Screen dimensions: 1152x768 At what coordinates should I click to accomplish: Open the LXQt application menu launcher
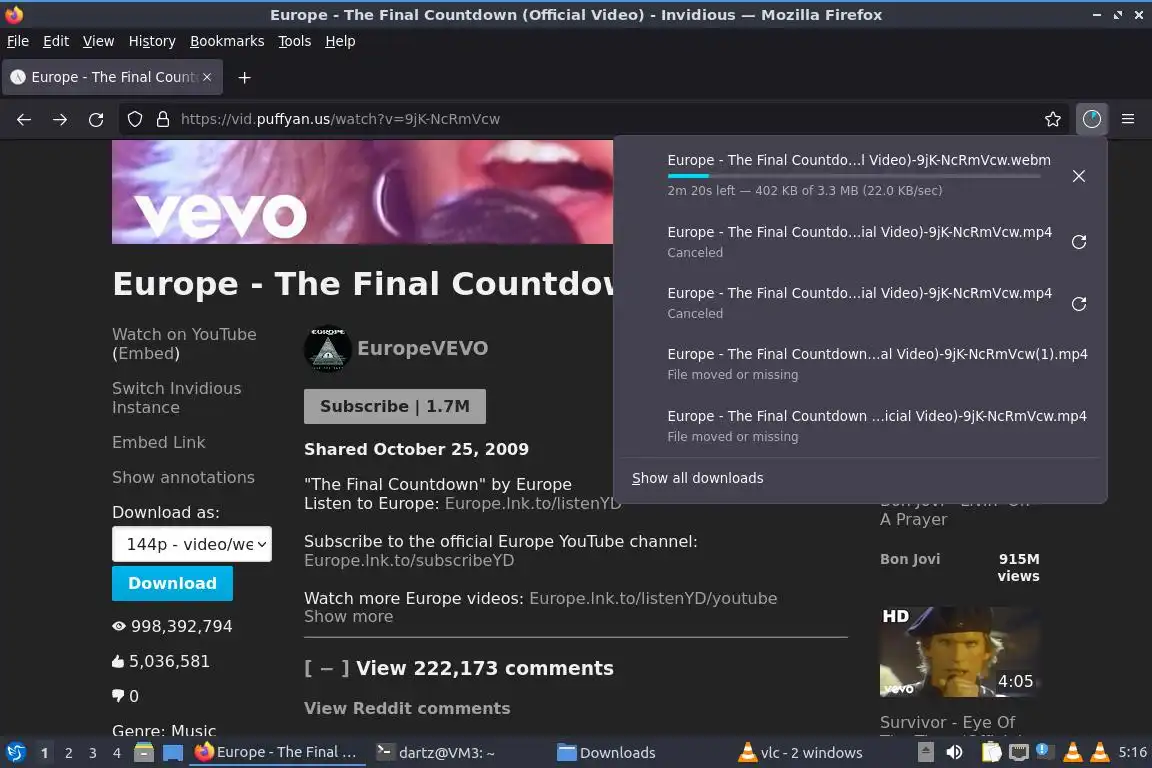point(15,753)
